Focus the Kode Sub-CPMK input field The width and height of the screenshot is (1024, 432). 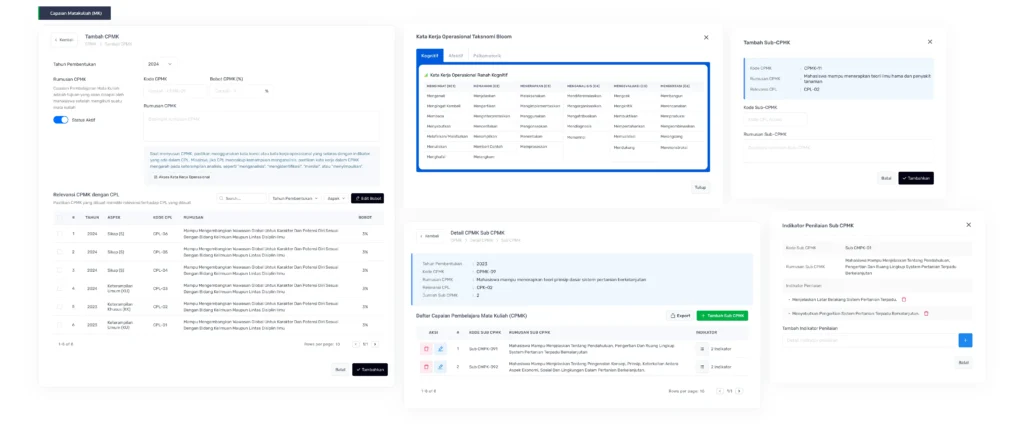click(x=775, y=119)
